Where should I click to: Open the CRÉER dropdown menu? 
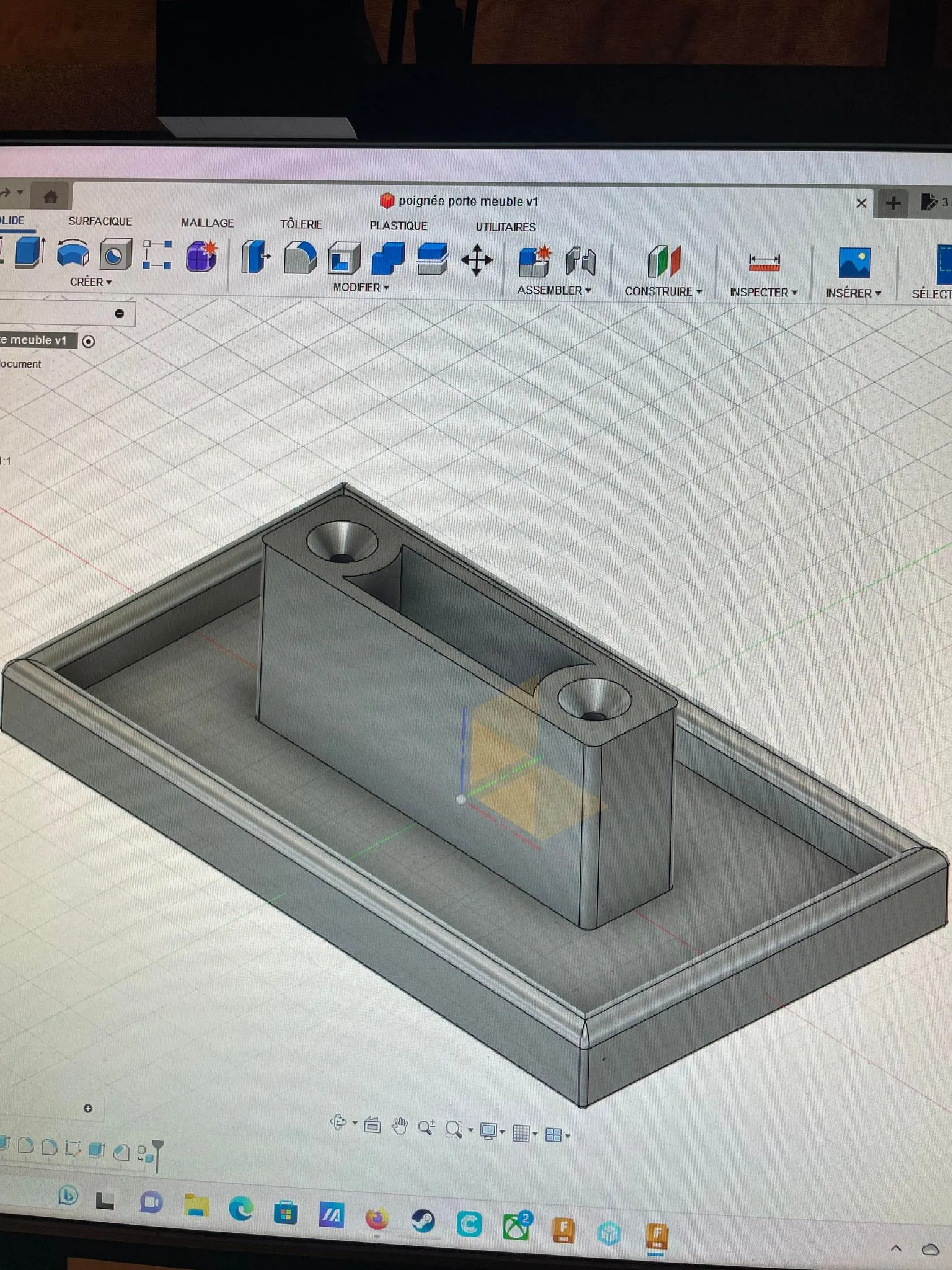pyautogui.click(x=90, y=282)
